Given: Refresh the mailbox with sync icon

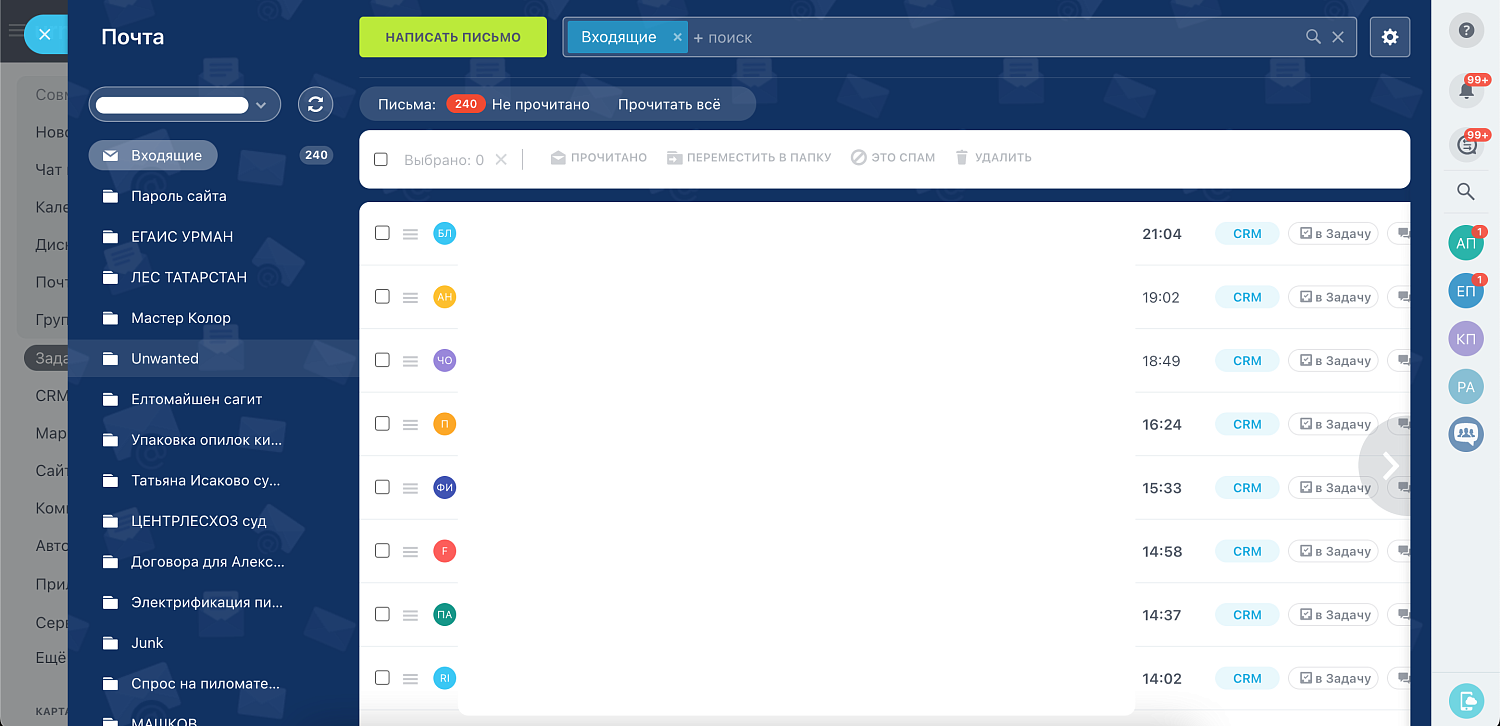Looking at the screenshot, I should (315, 103).
